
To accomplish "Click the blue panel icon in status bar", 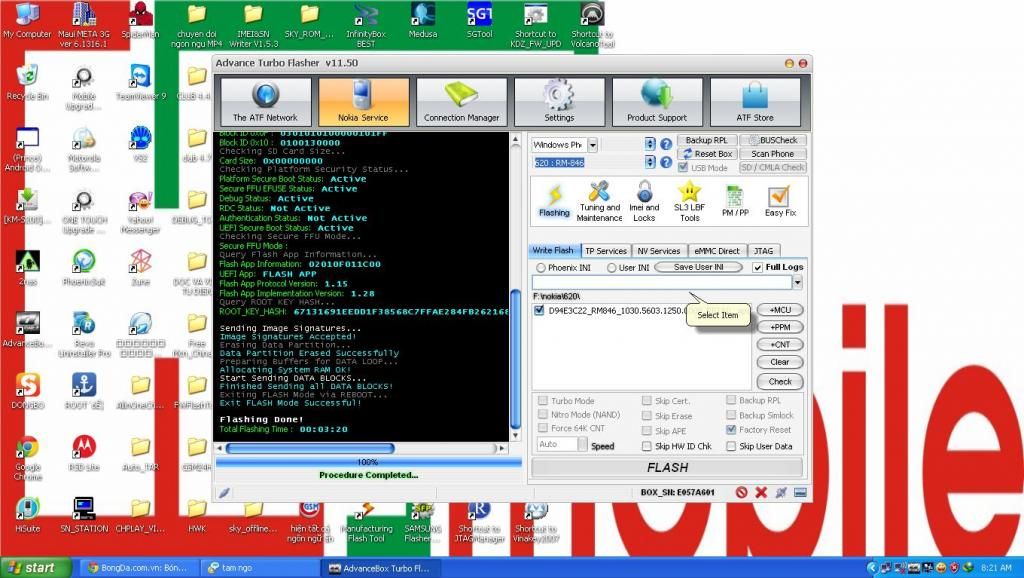I will point(800,492).
